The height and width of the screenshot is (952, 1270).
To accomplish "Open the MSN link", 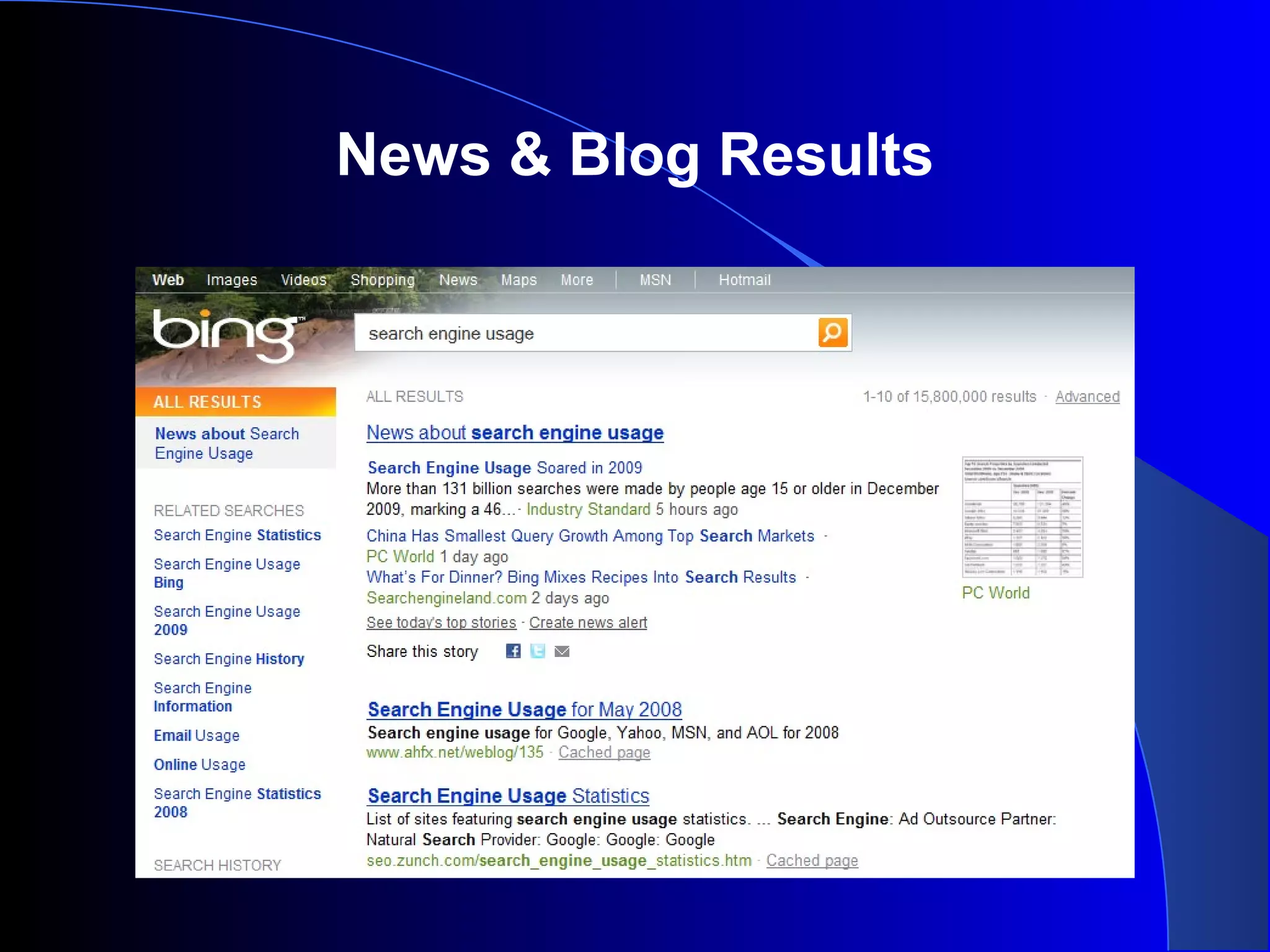I will point(655,280).
